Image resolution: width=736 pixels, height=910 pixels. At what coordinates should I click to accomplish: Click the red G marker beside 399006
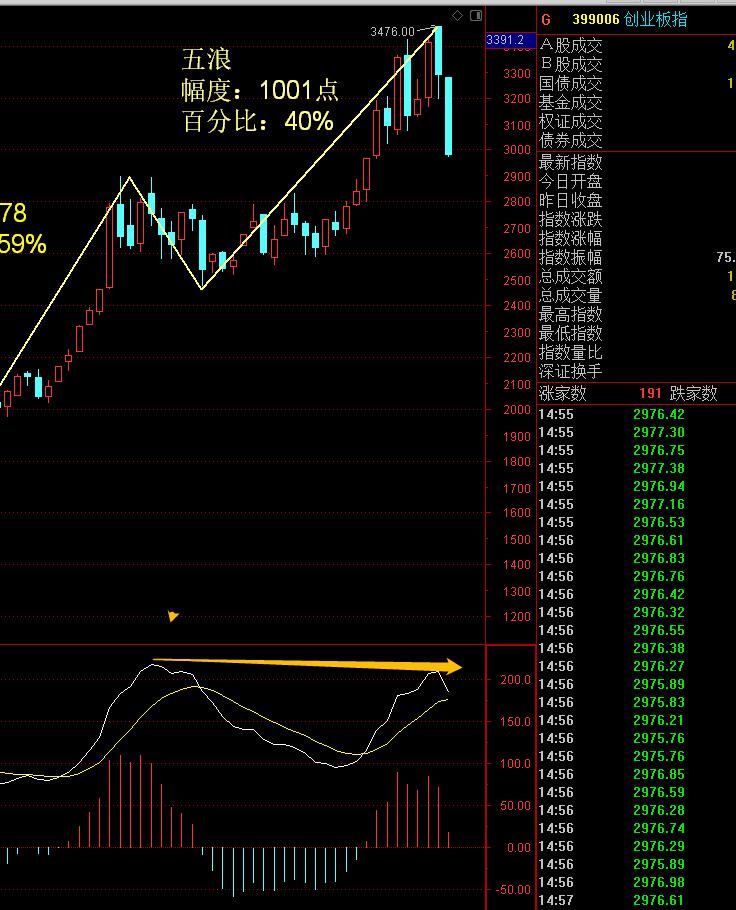point(546,20)
